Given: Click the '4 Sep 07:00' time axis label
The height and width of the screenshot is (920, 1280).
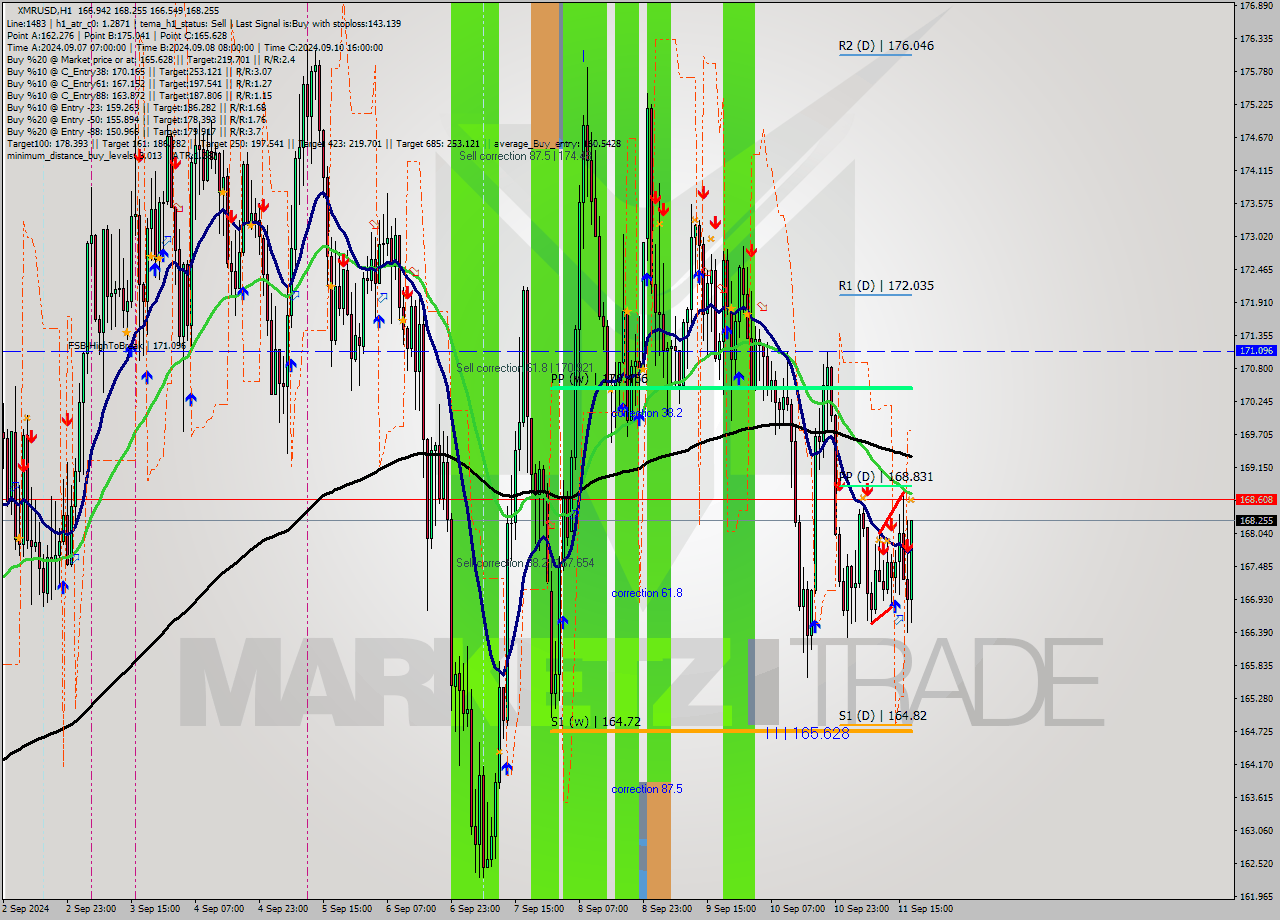Looking at the screenshot, I should (219, 909).
